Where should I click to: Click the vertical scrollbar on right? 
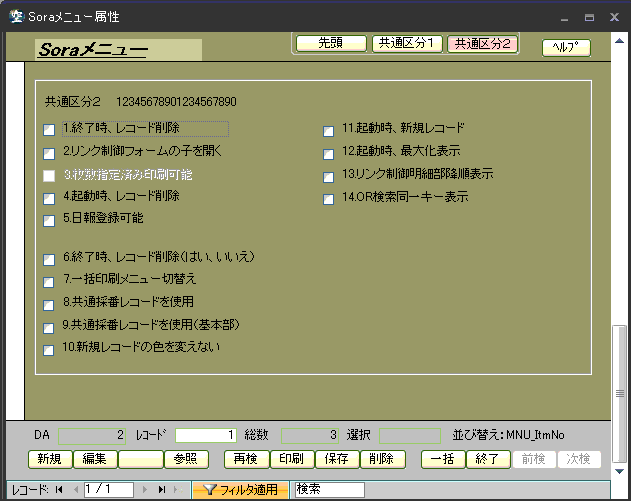[621, 370]
